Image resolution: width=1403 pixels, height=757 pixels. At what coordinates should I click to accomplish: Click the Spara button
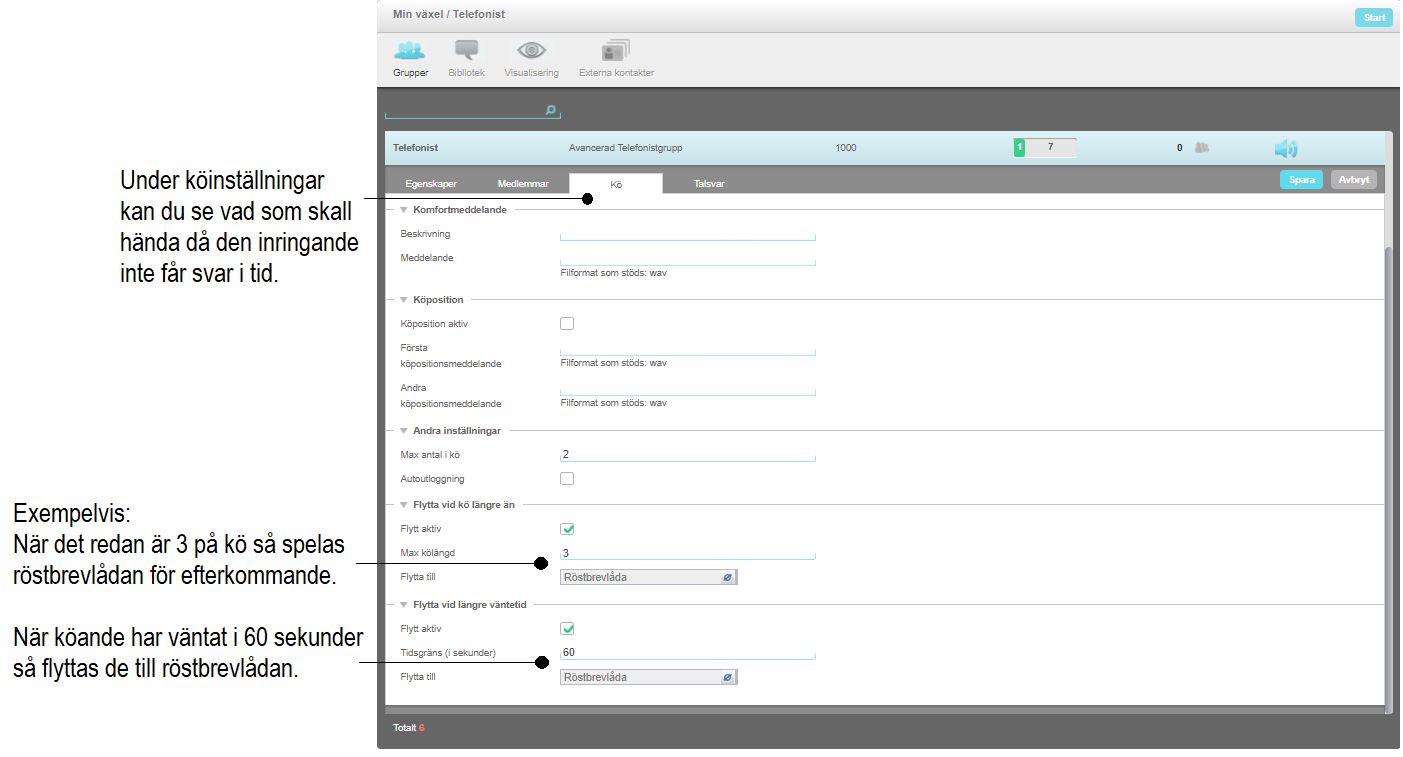[1301, 180]
